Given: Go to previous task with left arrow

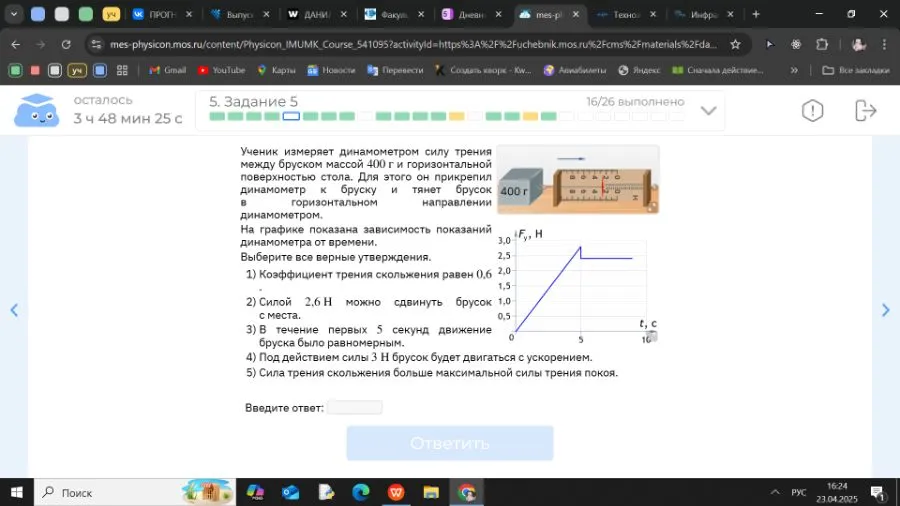Looking at the screenshot, I should click(x=14, y=310).
